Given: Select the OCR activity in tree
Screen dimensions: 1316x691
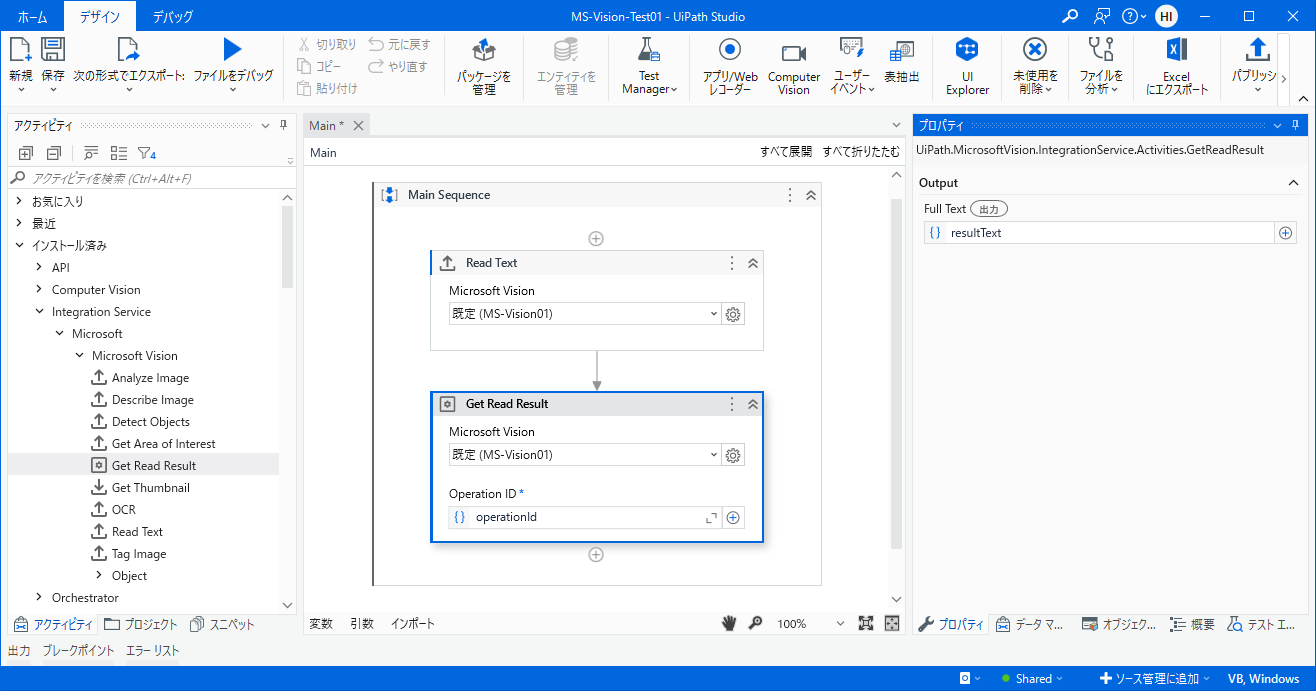Looking at the screenshot, I should [124, 509].
